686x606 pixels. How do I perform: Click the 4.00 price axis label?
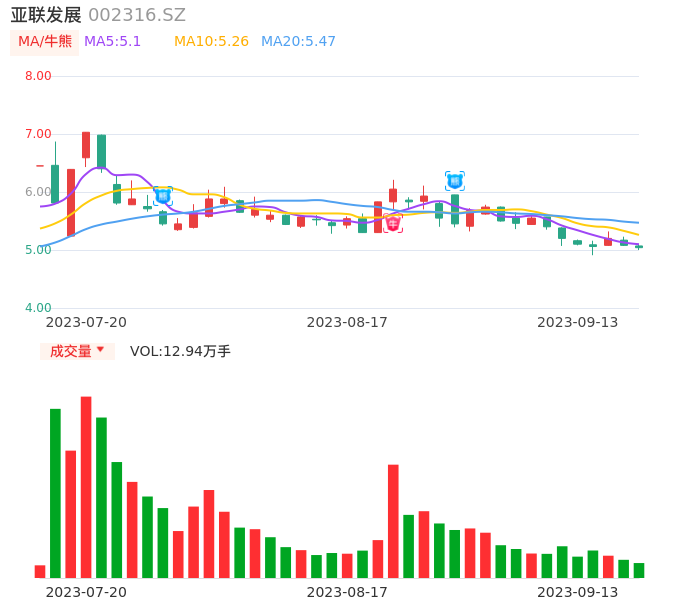(x=38, y=308)
